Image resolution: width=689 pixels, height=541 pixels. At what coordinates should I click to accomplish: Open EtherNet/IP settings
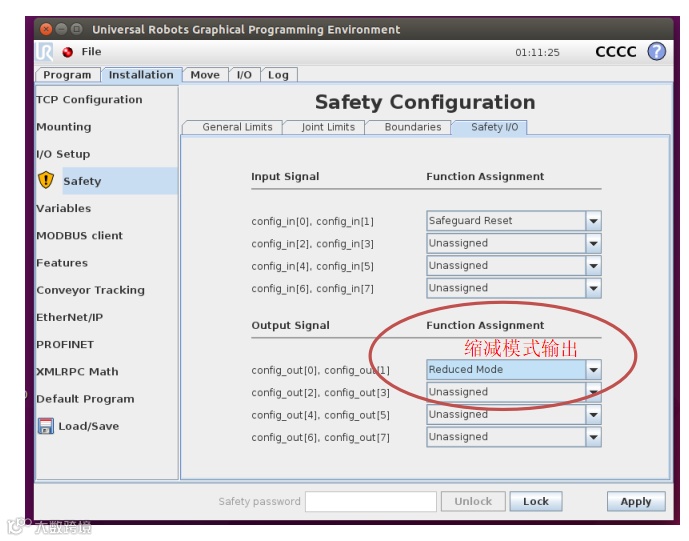(x=69, y=317)
